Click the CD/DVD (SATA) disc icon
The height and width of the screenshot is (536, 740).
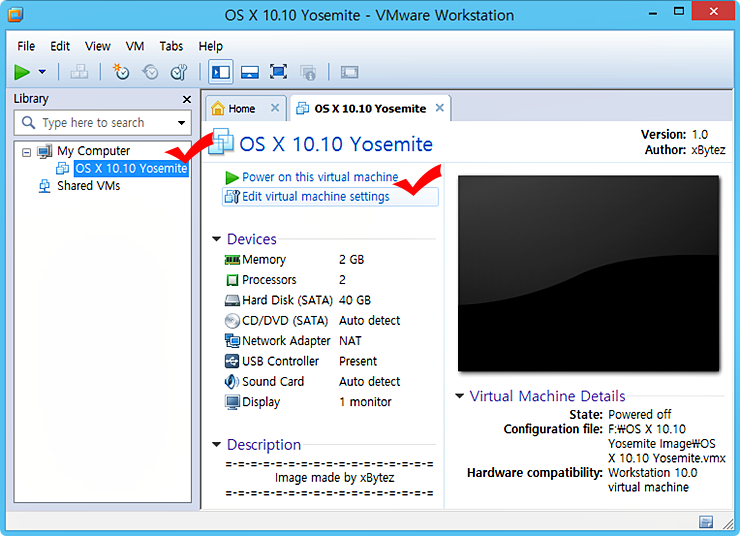[x=232, y=321]
